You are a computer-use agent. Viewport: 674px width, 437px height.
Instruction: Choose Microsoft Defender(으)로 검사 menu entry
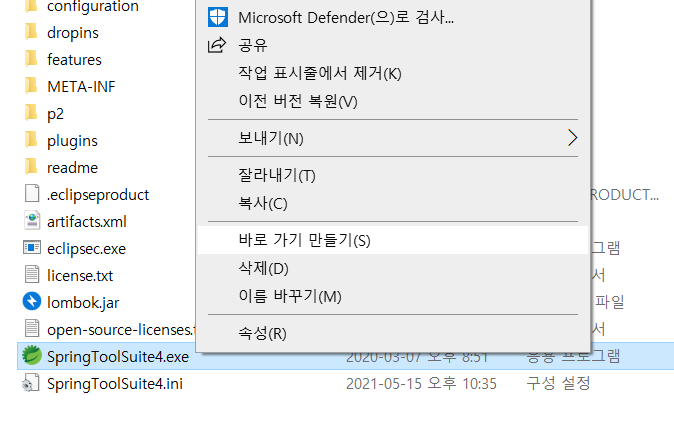tap(393, 17)
